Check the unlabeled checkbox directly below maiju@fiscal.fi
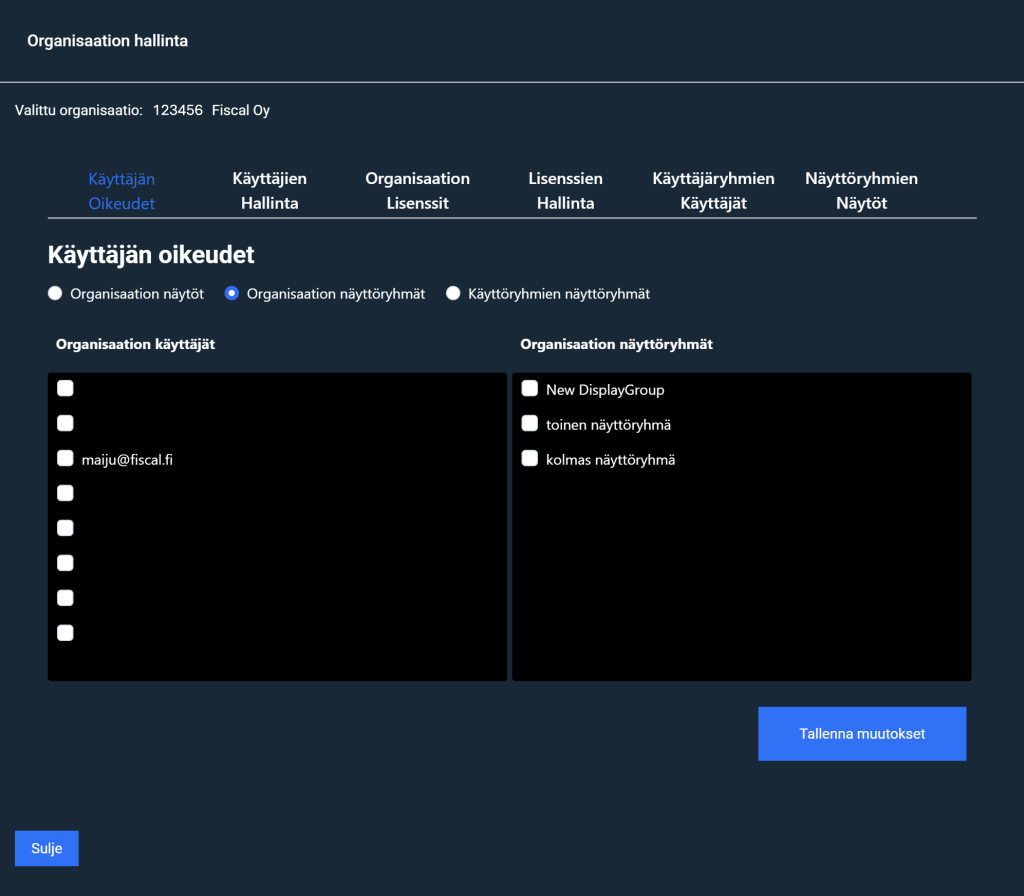This screenshot has width=1024, height=896. tap(65, 493)
